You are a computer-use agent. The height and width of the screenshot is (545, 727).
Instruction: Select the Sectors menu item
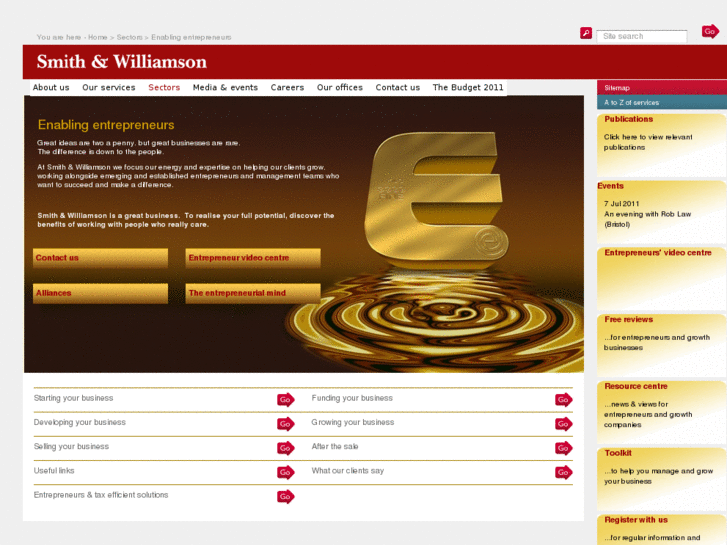click(x=164, y=87)
